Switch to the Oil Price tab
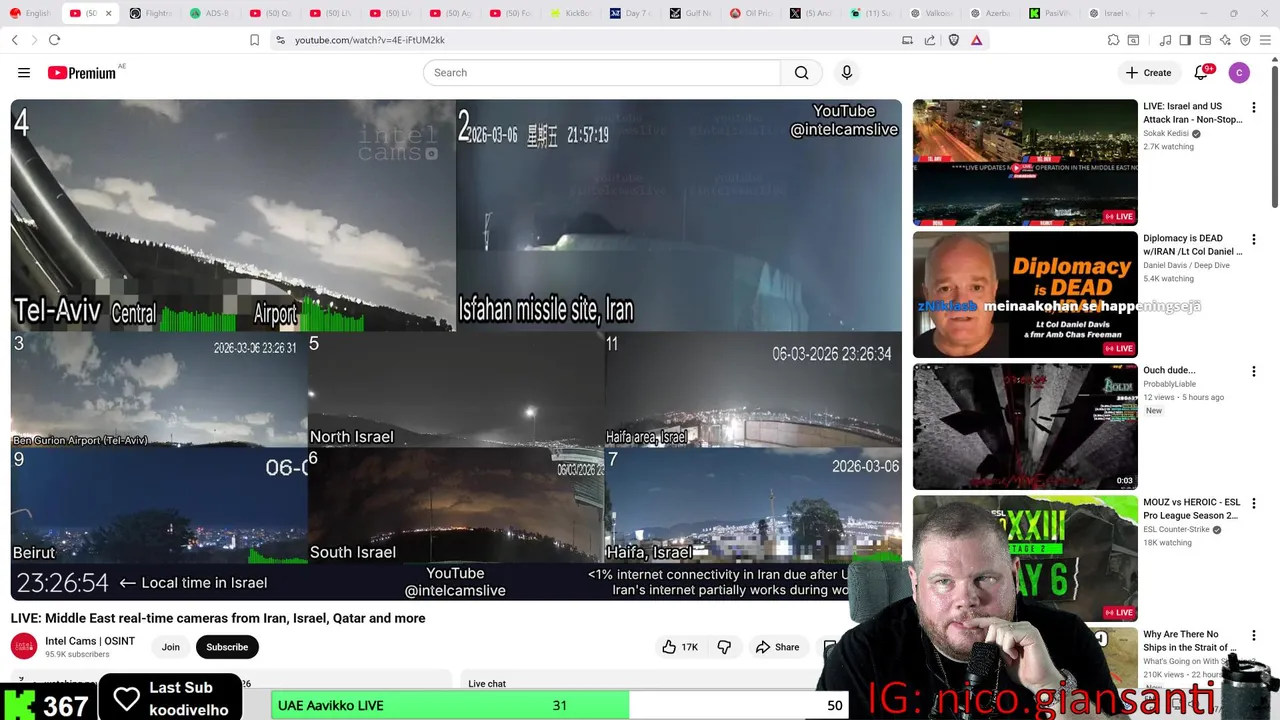This screenshot has height=720, width=1280. 750,13
